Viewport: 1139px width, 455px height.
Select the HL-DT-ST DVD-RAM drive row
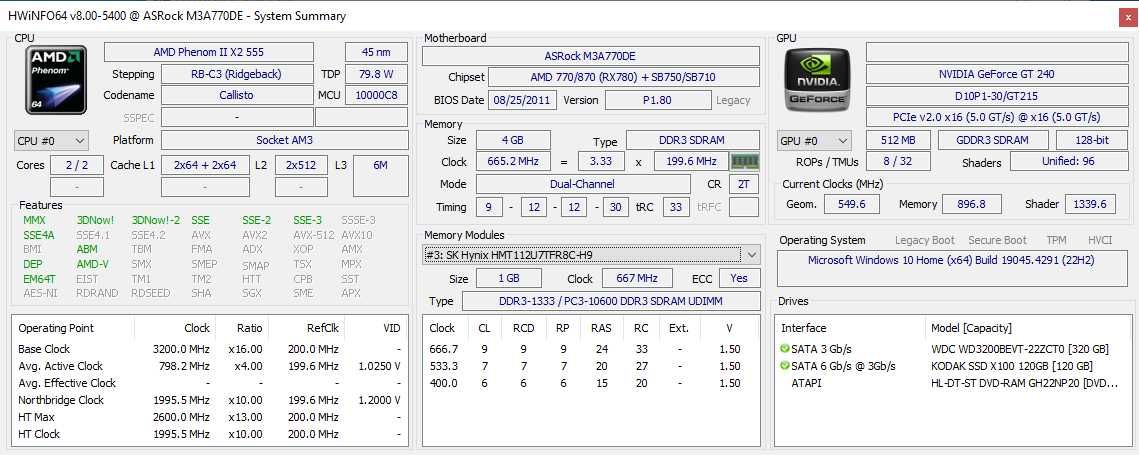[953, 383]
